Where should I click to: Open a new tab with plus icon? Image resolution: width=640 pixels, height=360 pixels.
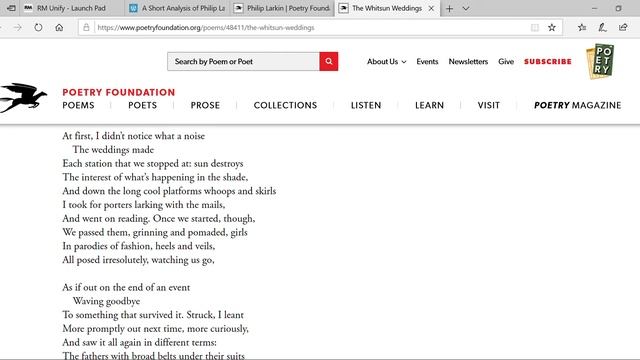pyautogui.click(x=449, y=9)
